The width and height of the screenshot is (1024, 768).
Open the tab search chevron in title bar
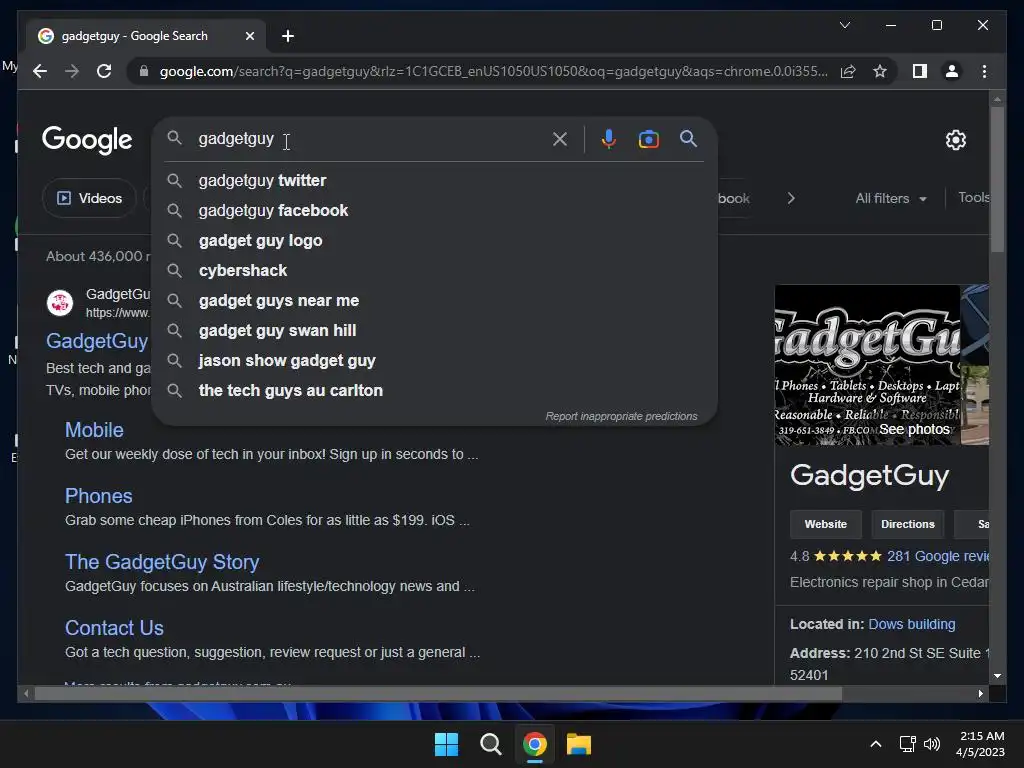844,25
